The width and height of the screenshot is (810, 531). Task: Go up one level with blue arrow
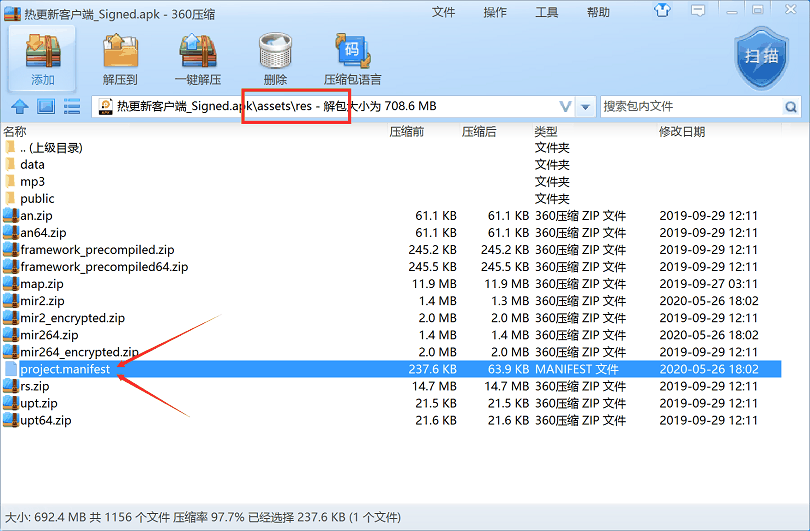[20, 106]
